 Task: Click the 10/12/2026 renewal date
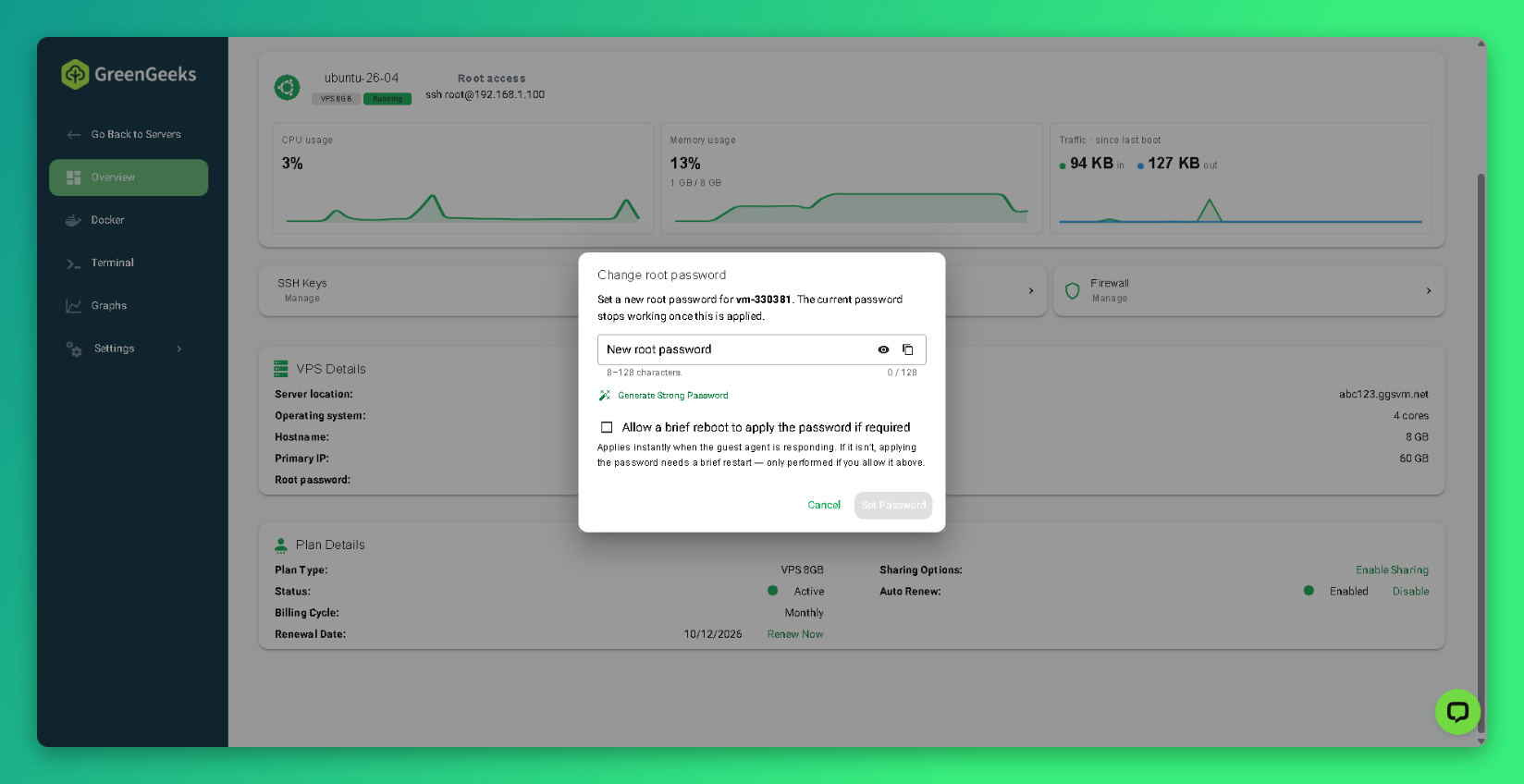coord(713,634)
